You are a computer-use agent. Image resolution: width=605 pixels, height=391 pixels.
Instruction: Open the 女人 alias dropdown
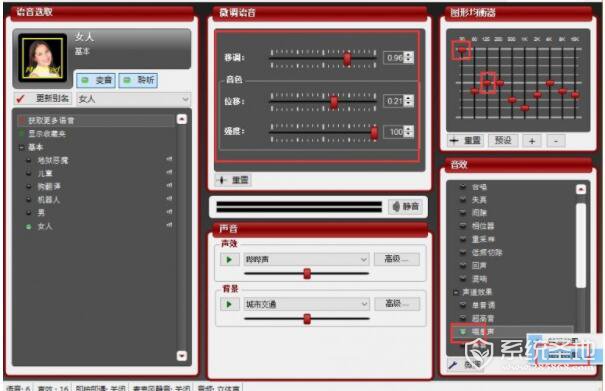click(x=134, y=99)
